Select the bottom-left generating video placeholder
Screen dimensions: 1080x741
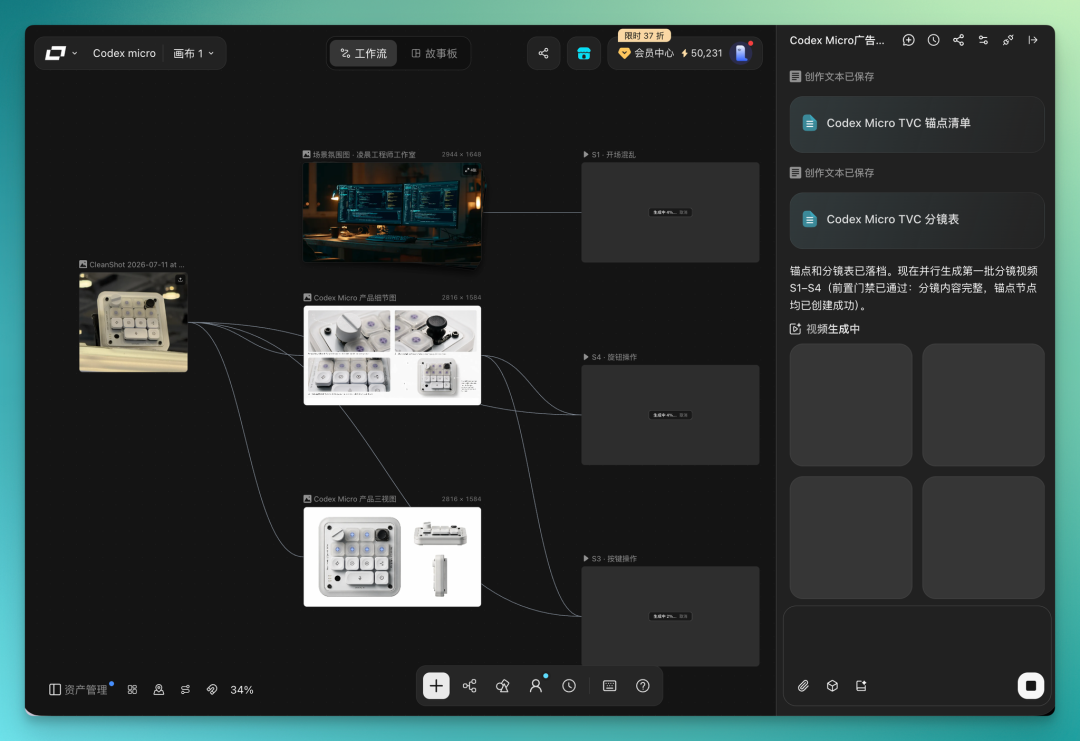(x=851, y=537)
